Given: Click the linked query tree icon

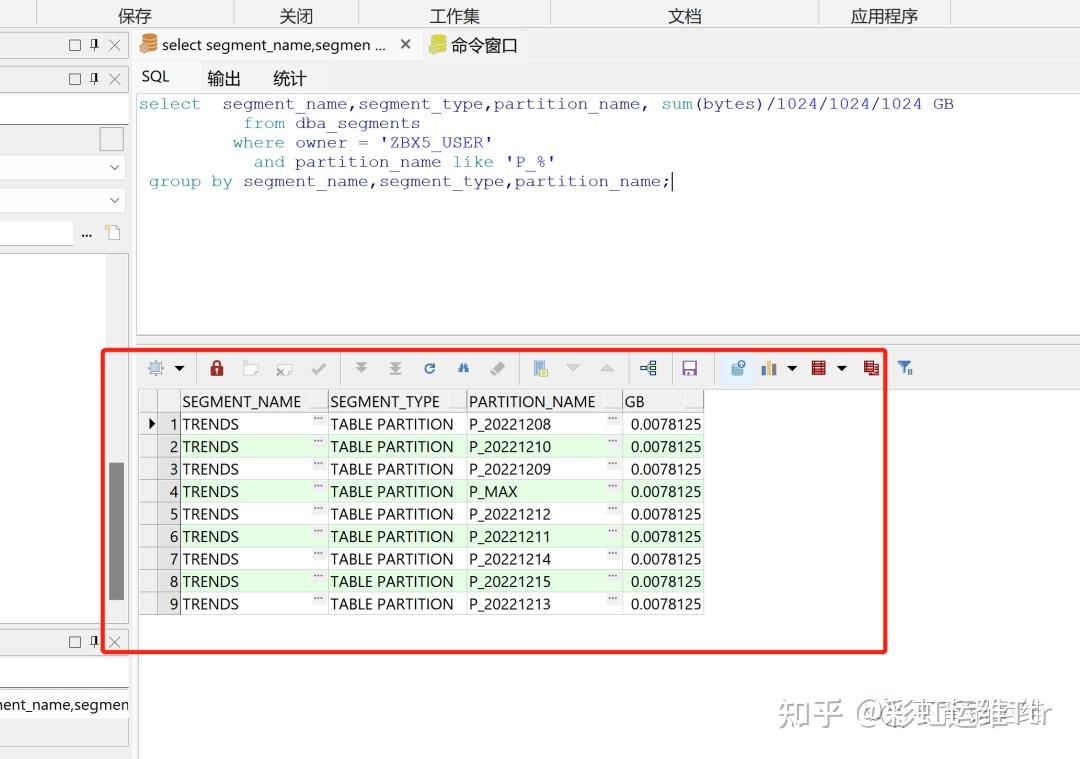Looking at the screenshot, I should pyautogui.click(x=648, y=368).
